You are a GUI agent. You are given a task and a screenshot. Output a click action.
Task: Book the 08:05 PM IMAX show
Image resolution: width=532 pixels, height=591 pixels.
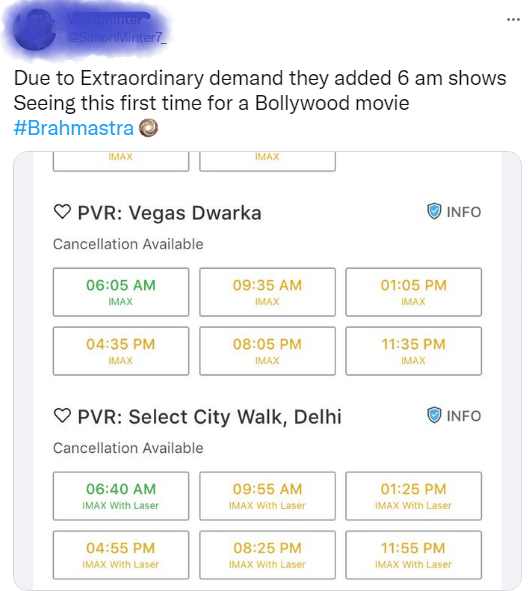(x=267, y=351)
